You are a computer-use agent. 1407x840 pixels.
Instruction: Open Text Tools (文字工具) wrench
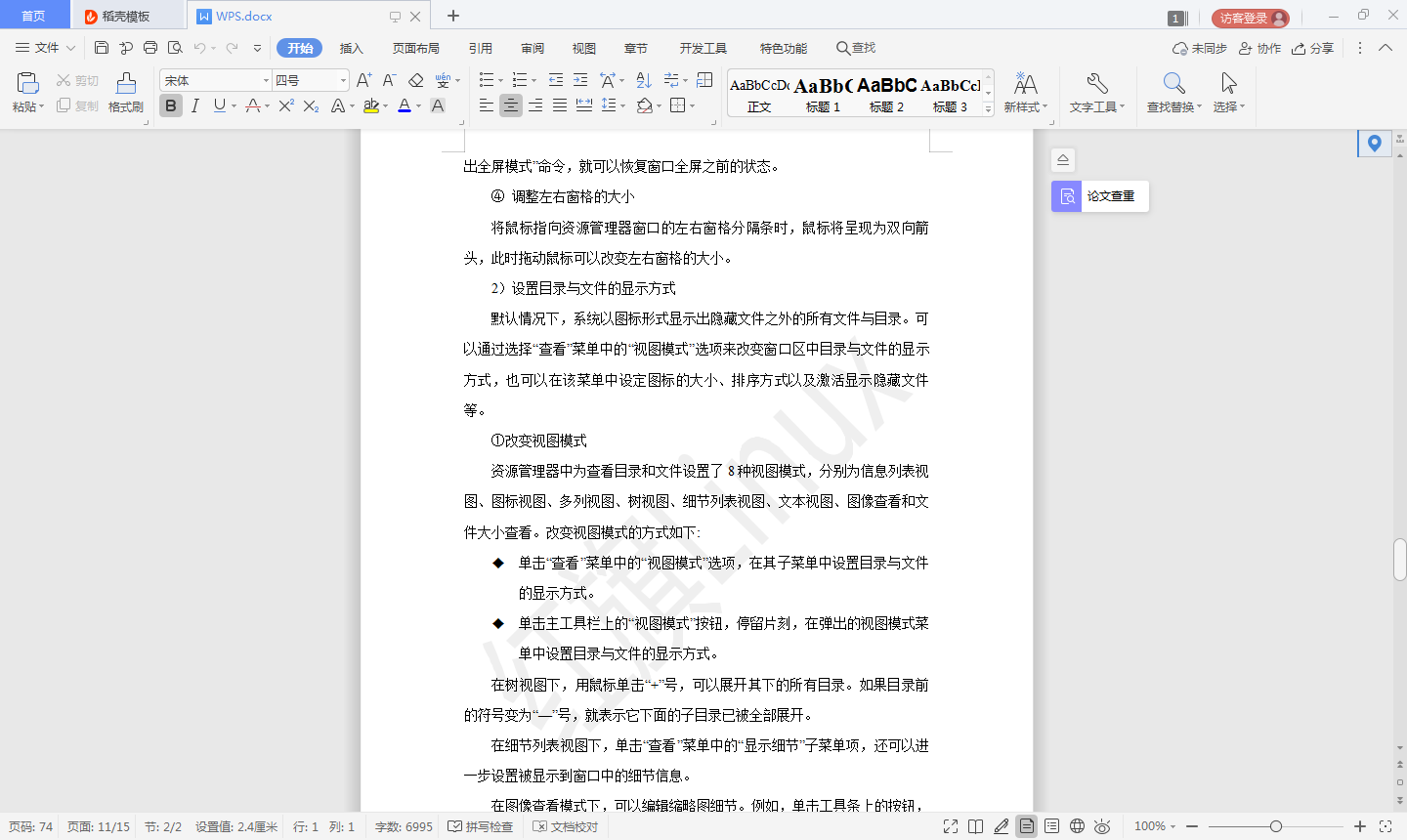[x=1097, y=93]
